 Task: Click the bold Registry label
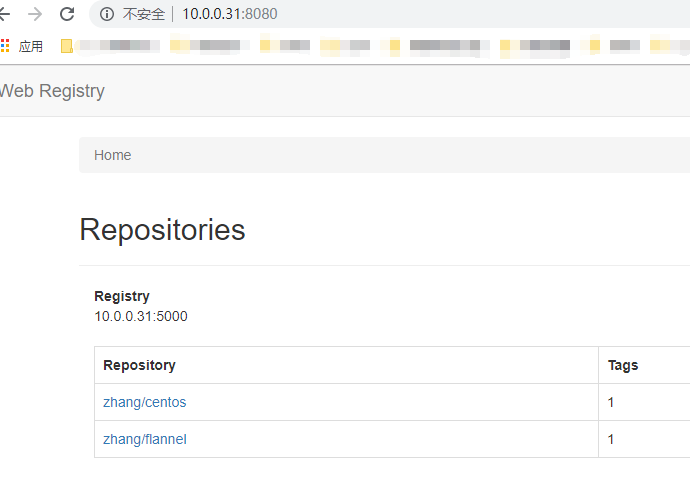(121, 296)
